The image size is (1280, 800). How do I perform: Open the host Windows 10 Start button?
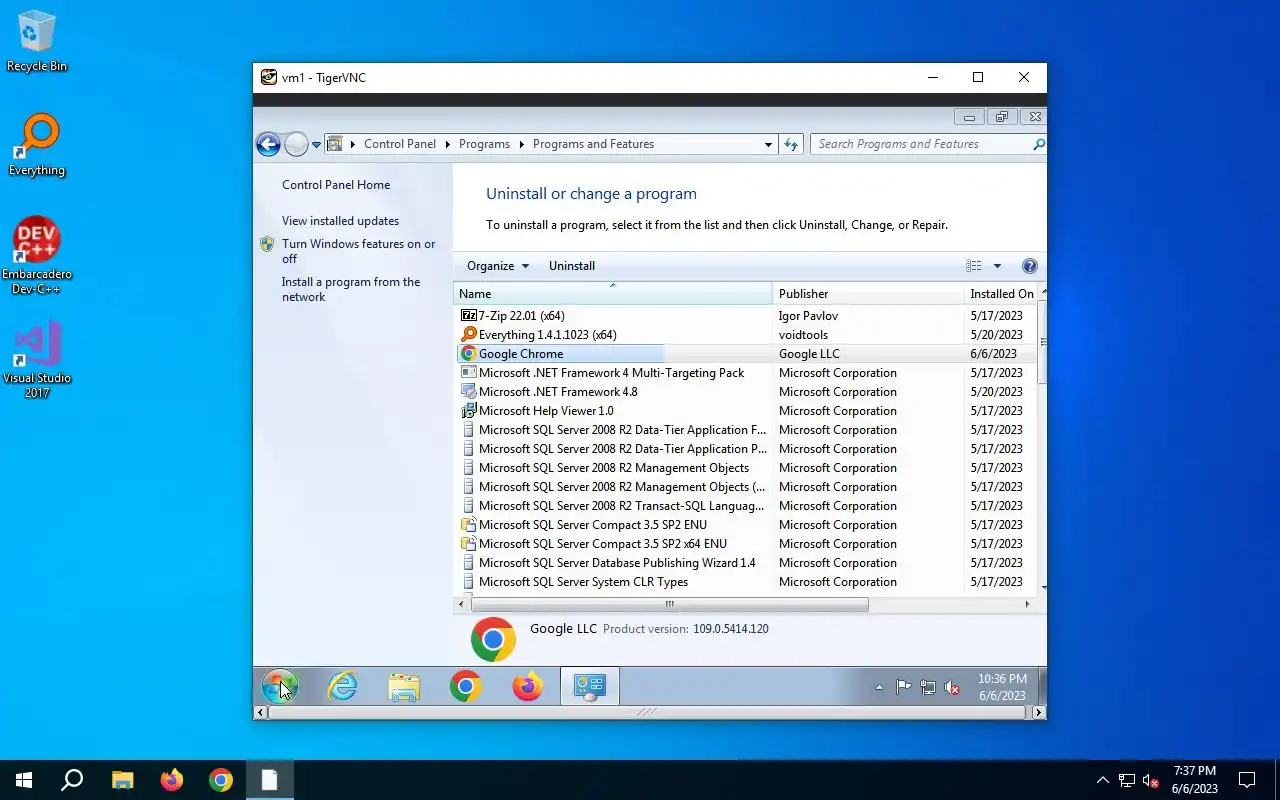click(x=24, y=780)
